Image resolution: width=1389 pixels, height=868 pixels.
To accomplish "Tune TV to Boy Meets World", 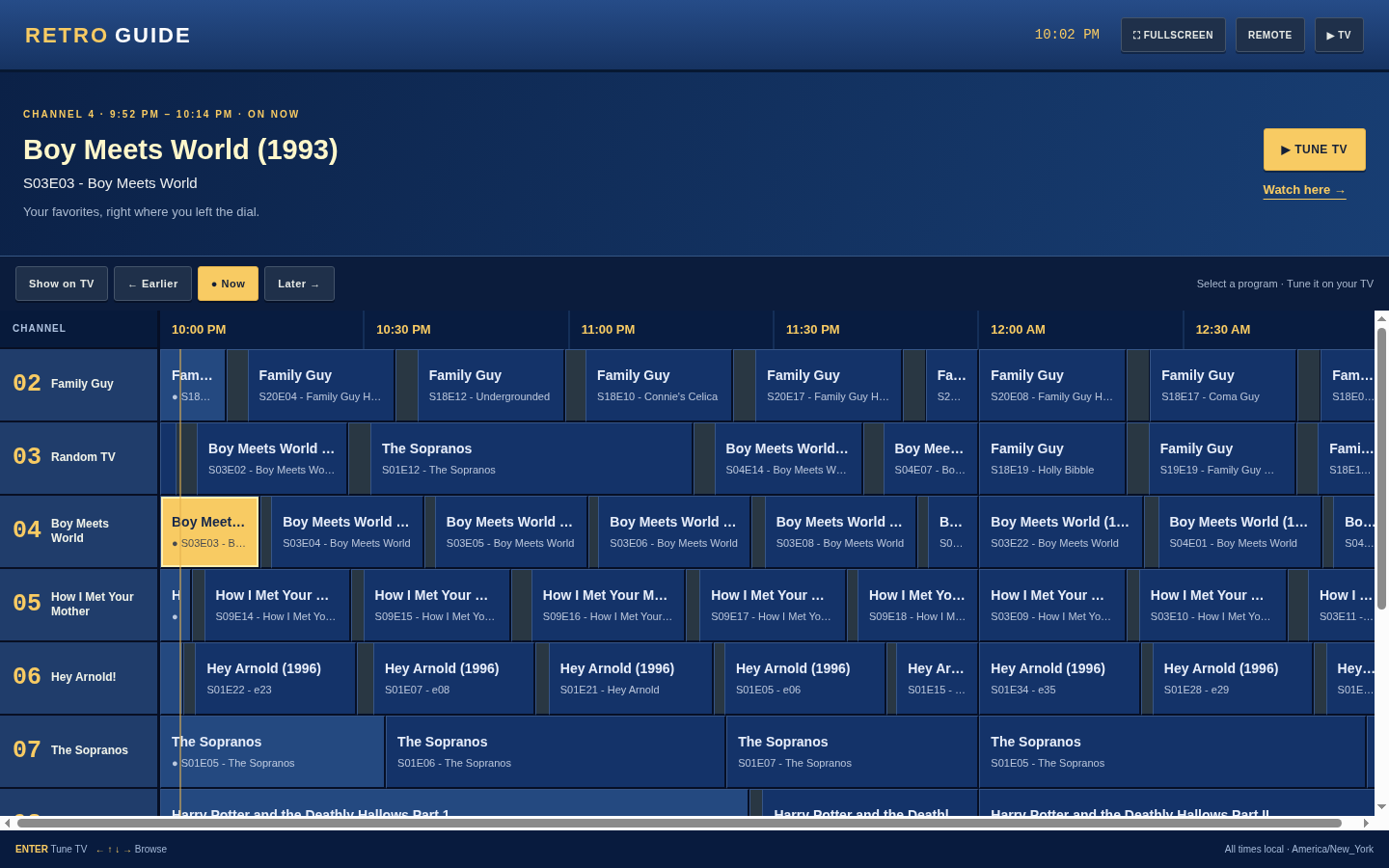I will [x=1314, y=149].
